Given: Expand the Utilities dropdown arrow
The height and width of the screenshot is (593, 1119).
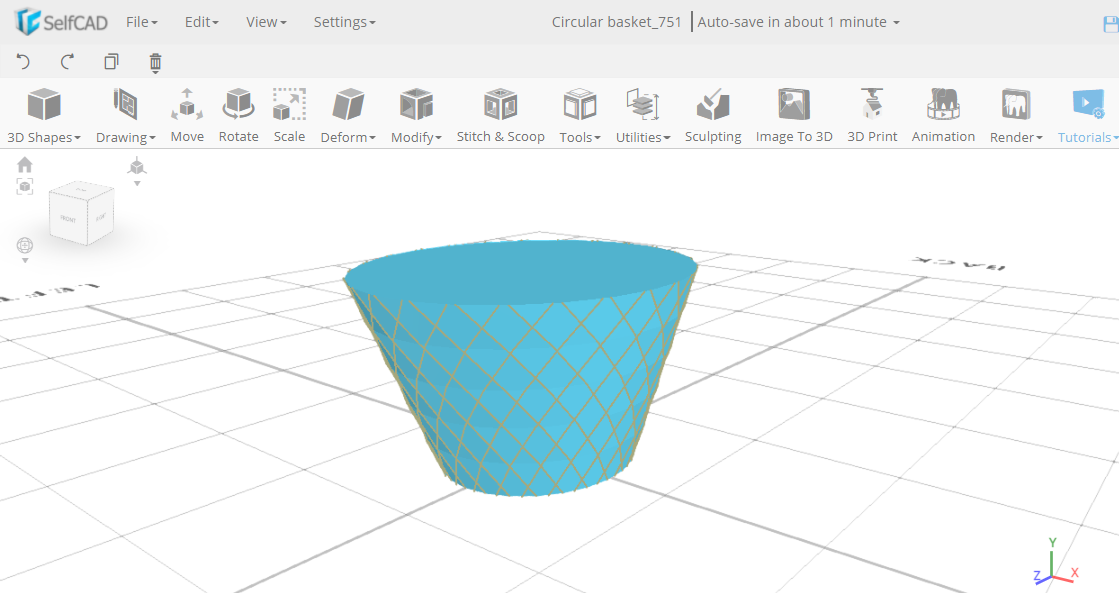Looking at the screenshot, I should tap(667, 138).
